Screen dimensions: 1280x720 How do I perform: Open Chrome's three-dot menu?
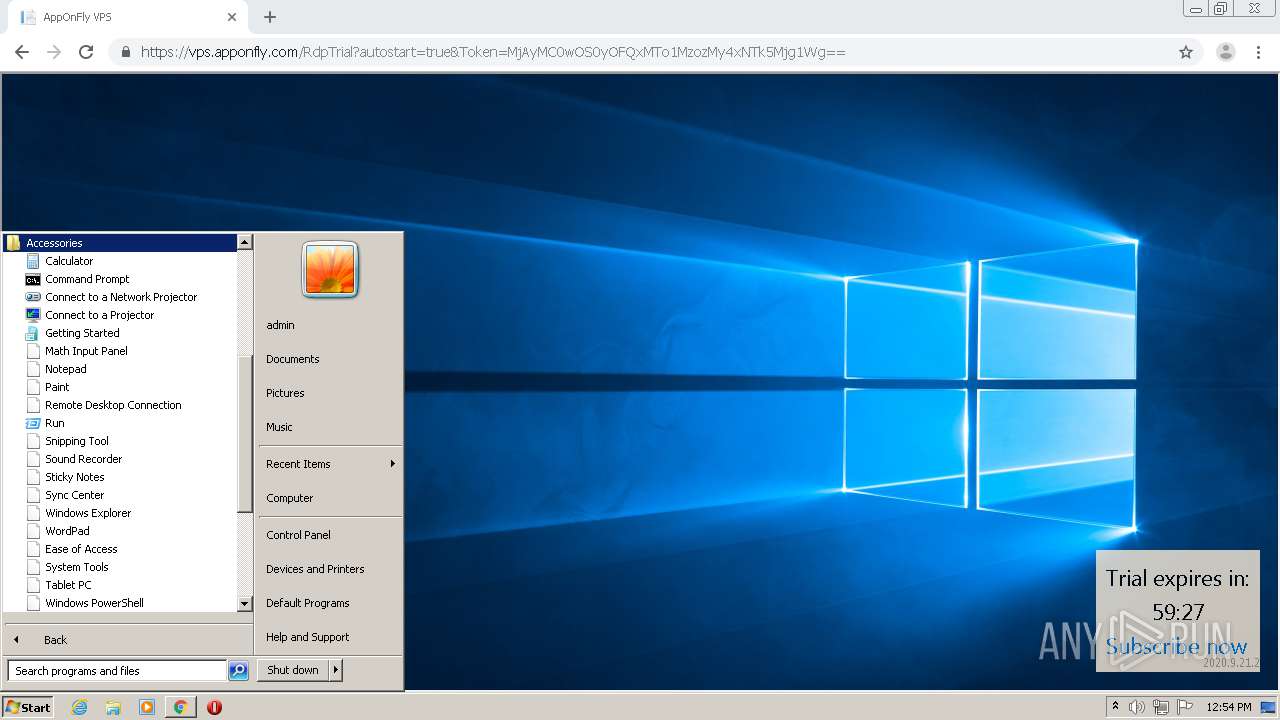click(x=1258, y=52)
